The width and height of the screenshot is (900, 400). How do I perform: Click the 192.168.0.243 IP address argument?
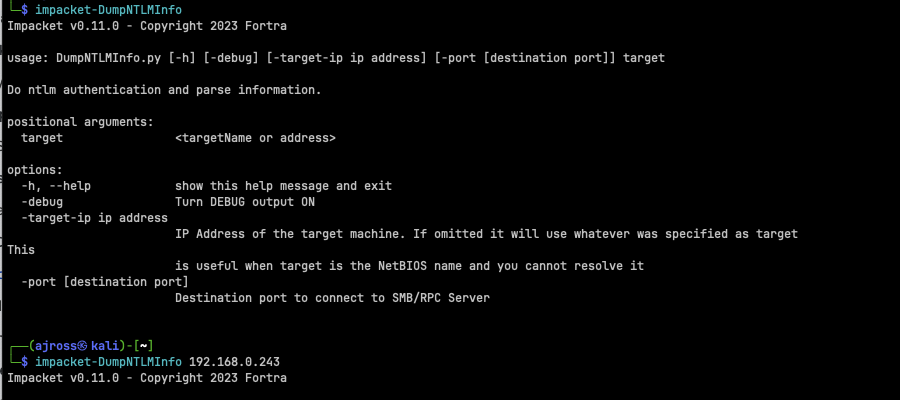[234, 362]
